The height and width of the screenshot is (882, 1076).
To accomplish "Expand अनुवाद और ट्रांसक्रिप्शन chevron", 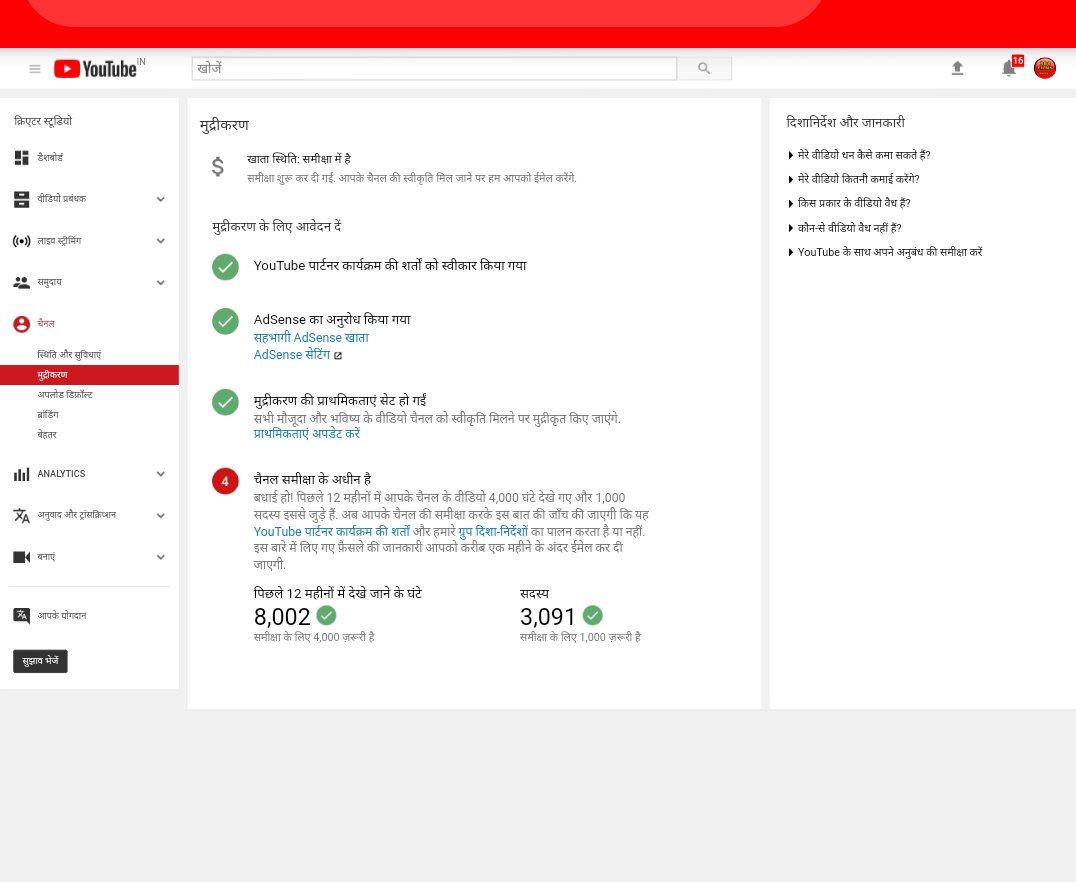I will [161, 515].
